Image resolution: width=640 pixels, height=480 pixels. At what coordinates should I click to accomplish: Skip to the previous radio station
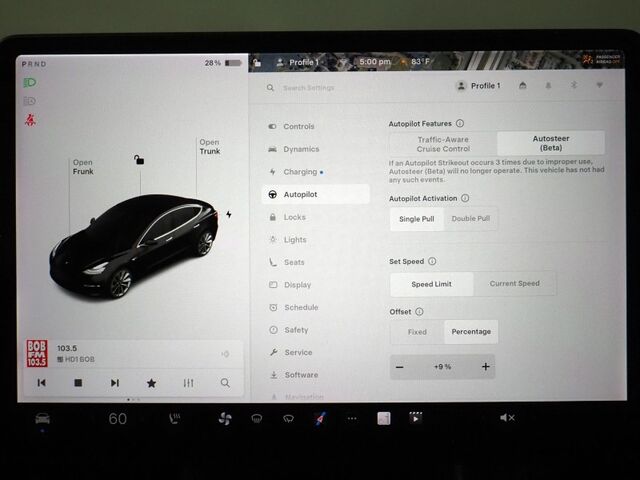point(41,383)
